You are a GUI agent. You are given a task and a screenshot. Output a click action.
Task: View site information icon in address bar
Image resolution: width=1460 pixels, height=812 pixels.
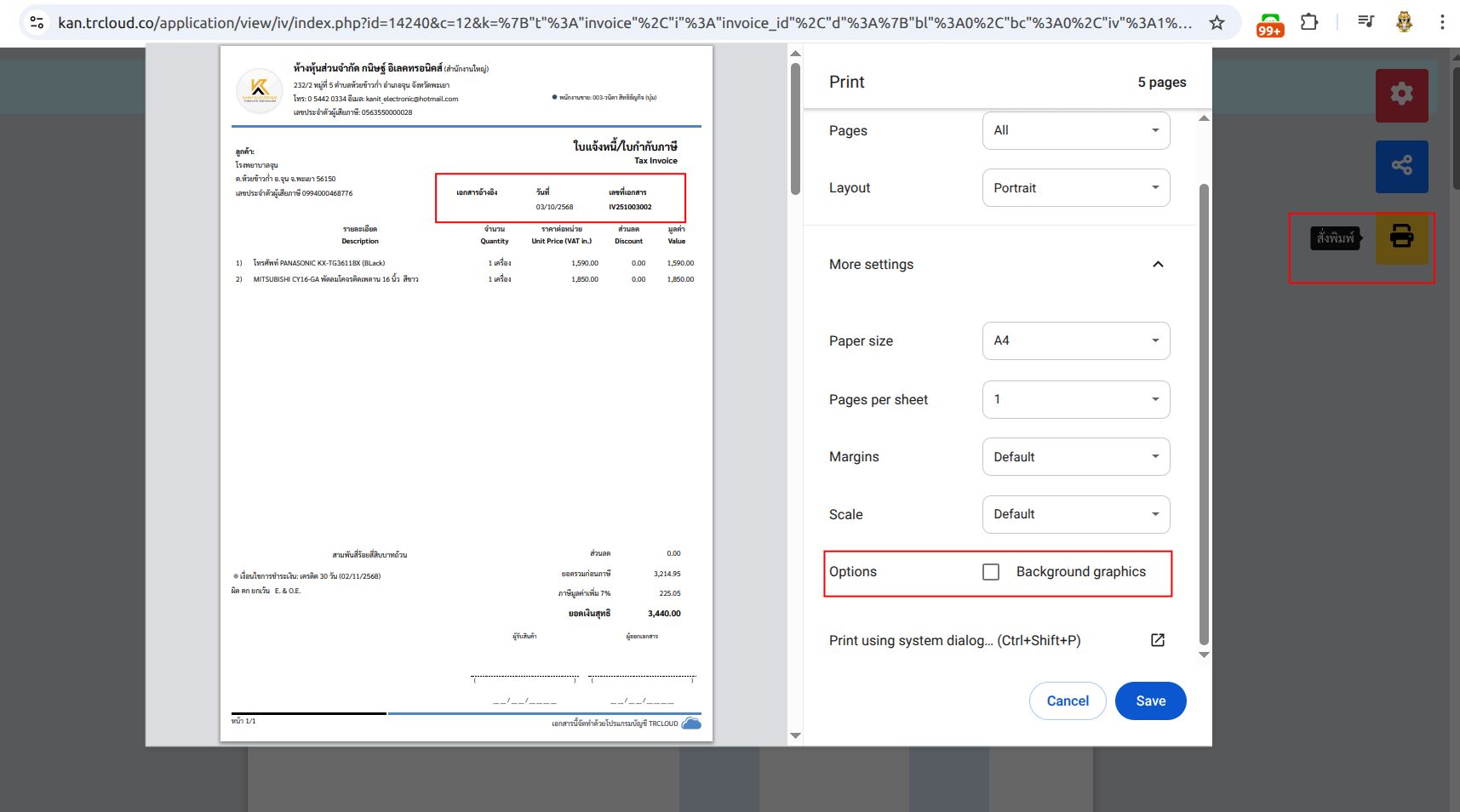37,23
